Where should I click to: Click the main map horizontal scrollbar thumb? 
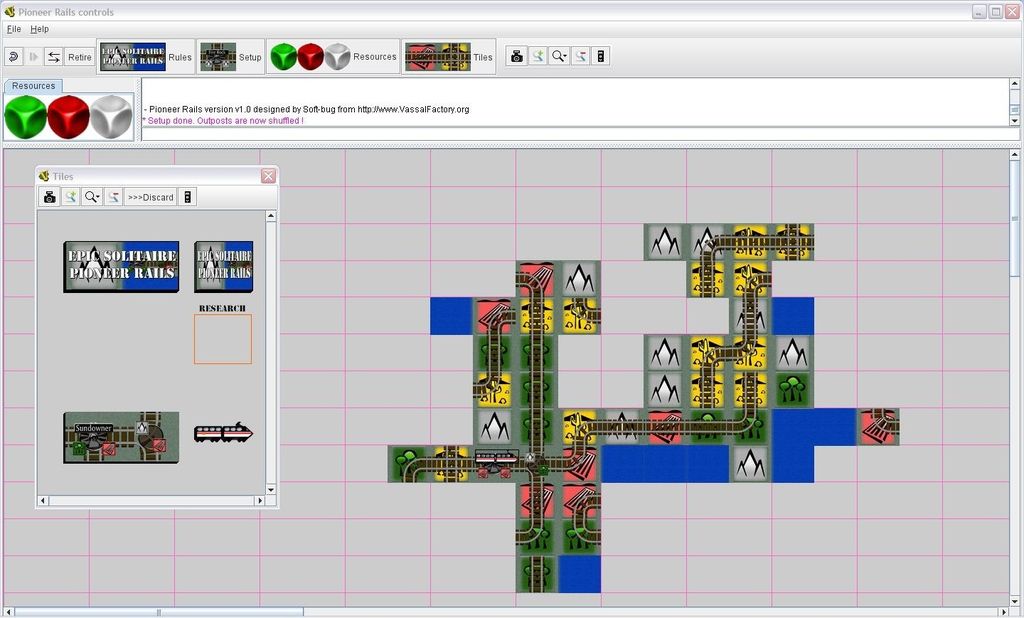159,612
